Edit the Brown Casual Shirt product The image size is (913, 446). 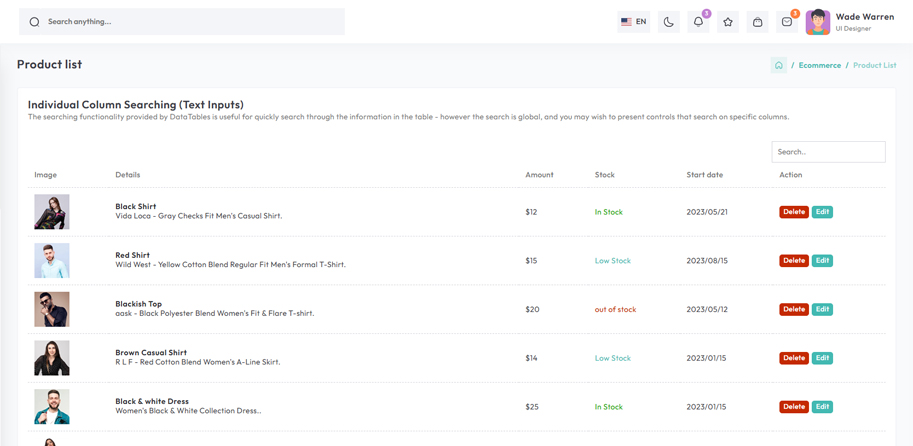(822, 358)
